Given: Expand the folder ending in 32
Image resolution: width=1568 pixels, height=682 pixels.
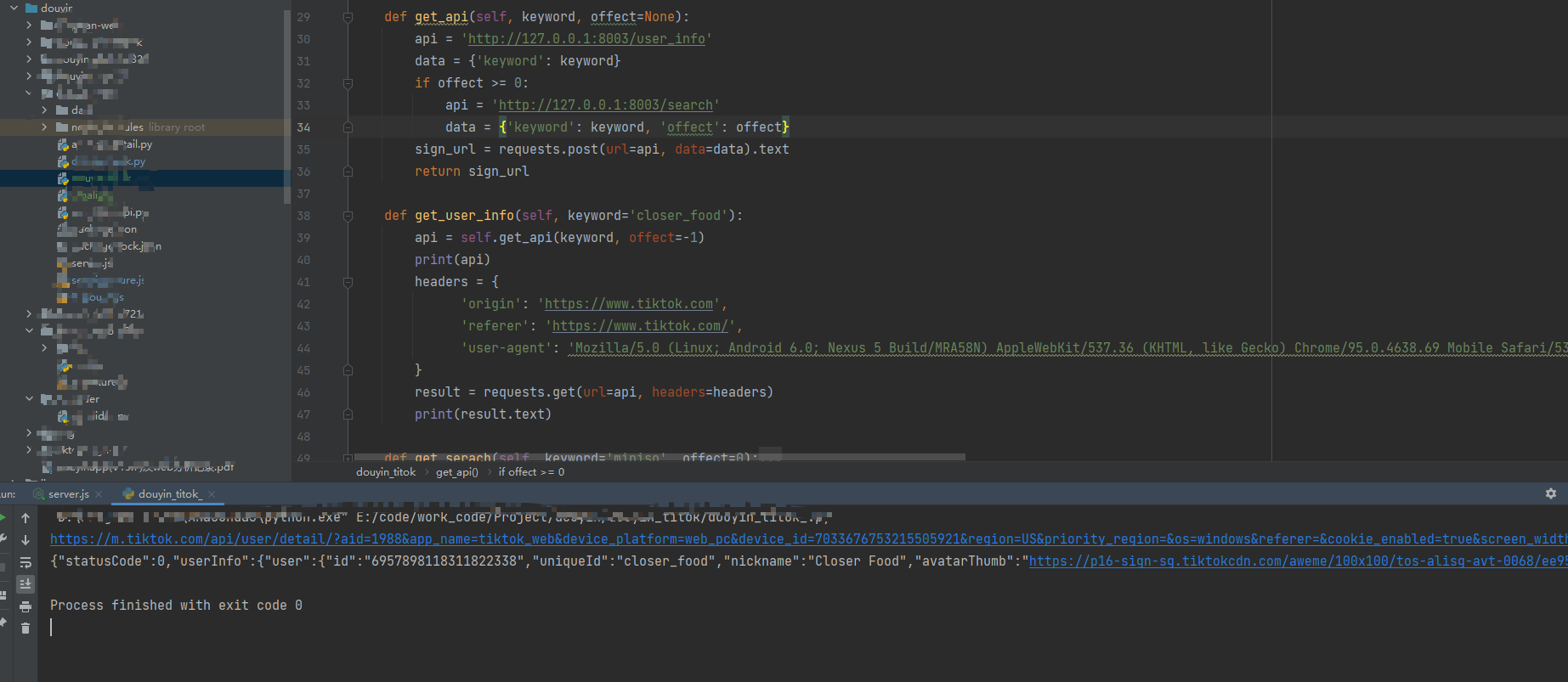Looking at the screenshot, I should (29, 59).
